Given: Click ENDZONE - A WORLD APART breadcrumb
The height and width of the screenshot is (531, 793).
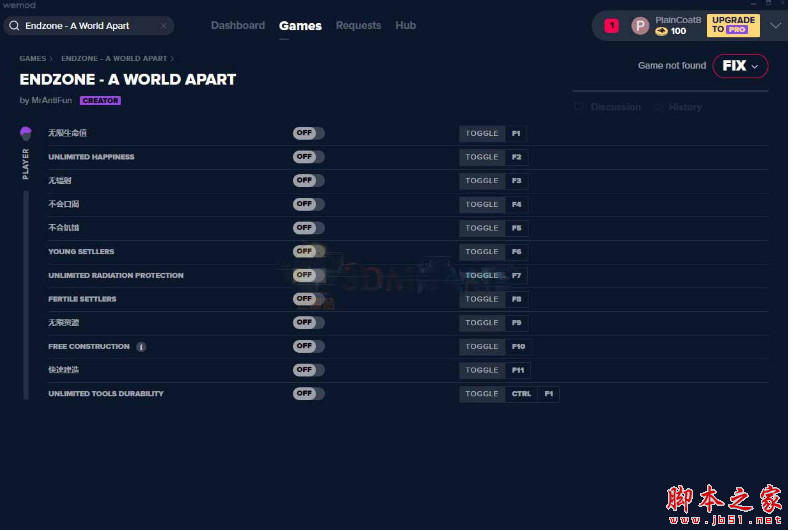Looking at the screenshot, I should tap(114, 59).
